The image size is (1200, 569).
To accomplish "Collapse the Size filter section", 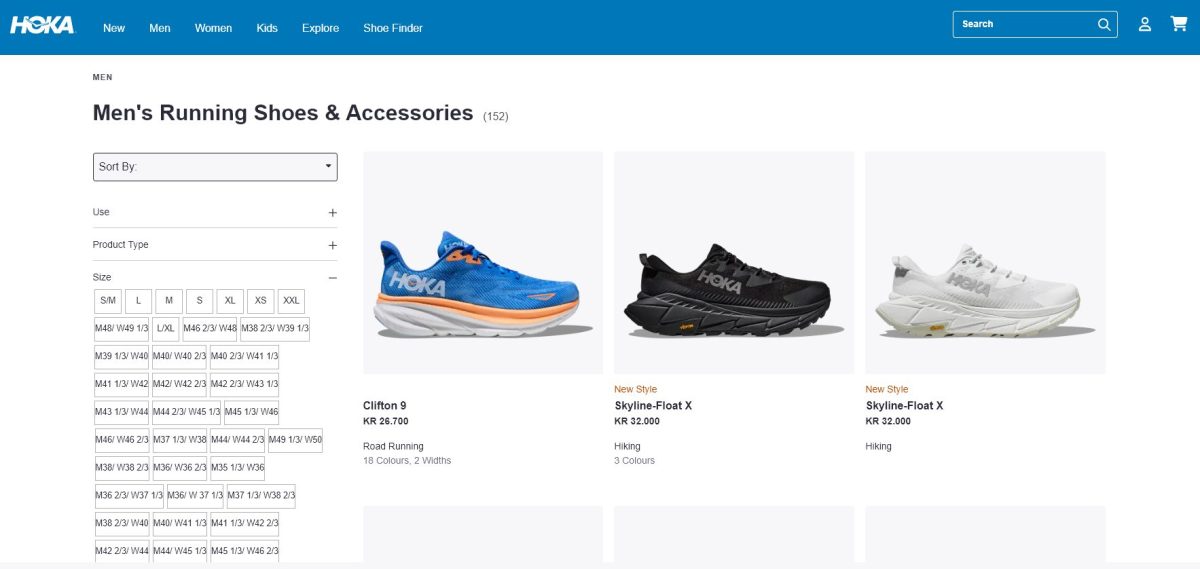I will tap(333, 278).
